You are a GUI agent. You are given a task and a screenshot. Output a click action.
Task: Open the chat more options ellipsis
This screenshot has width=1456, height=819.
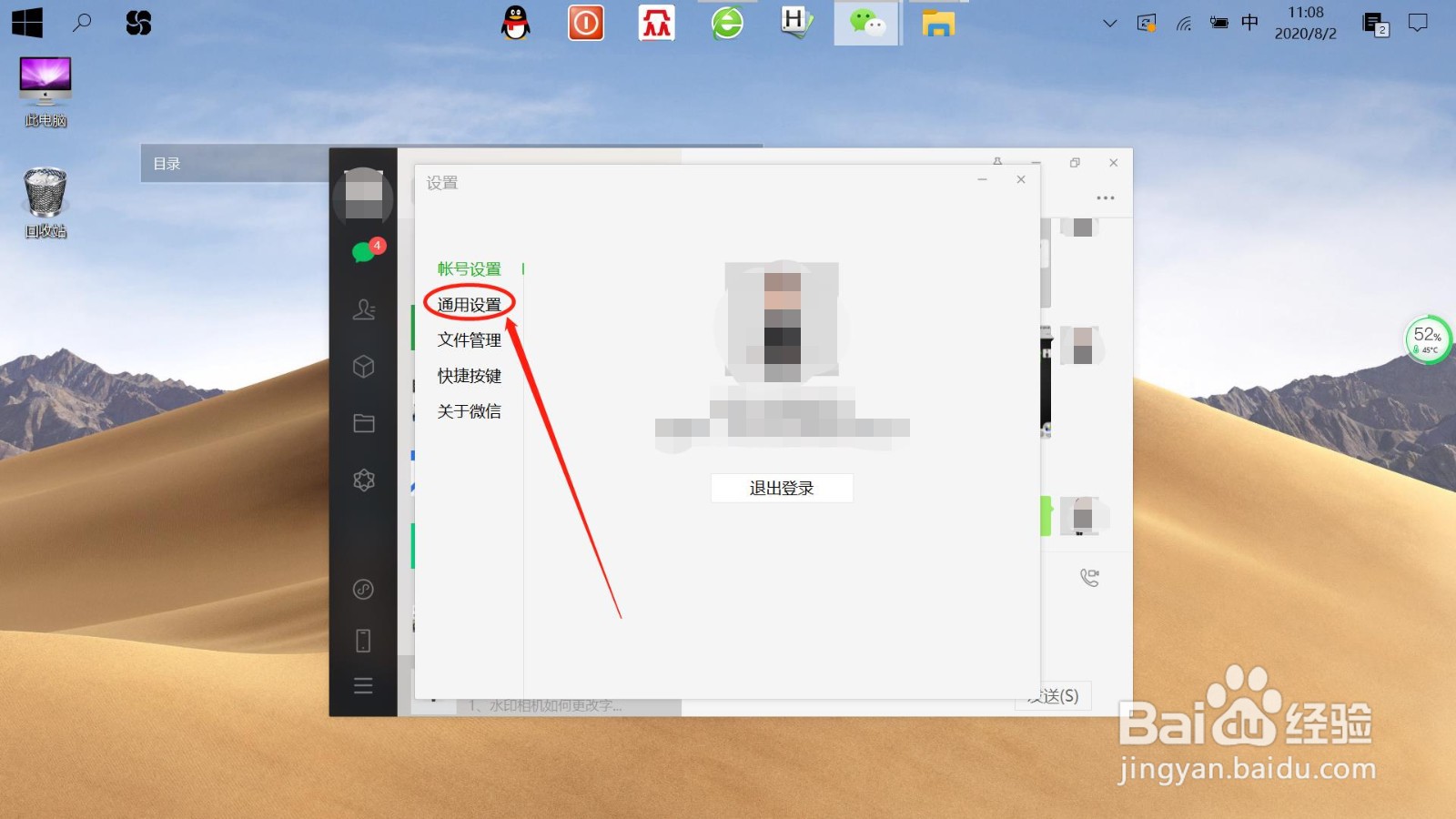[x=1106, y=197]
